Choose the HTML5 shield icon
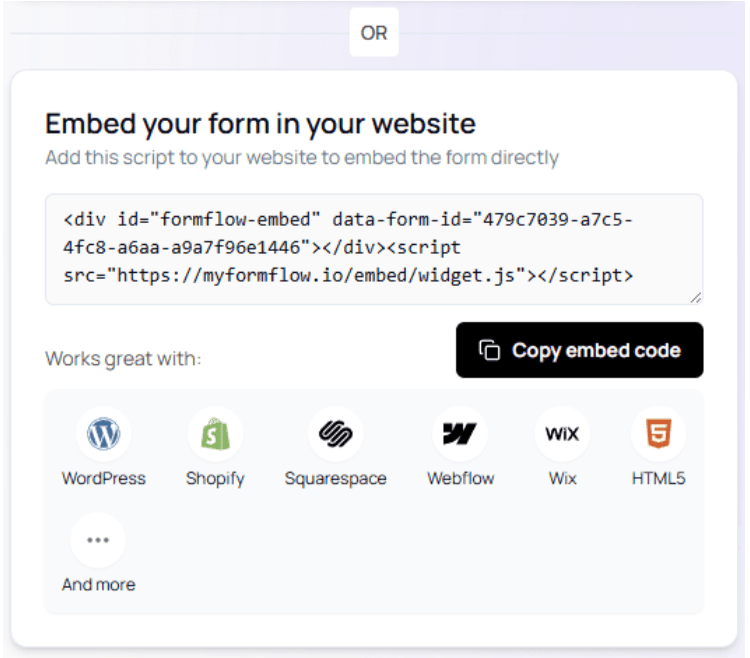This screenshot has height=658, width=750. click(659, 434)
